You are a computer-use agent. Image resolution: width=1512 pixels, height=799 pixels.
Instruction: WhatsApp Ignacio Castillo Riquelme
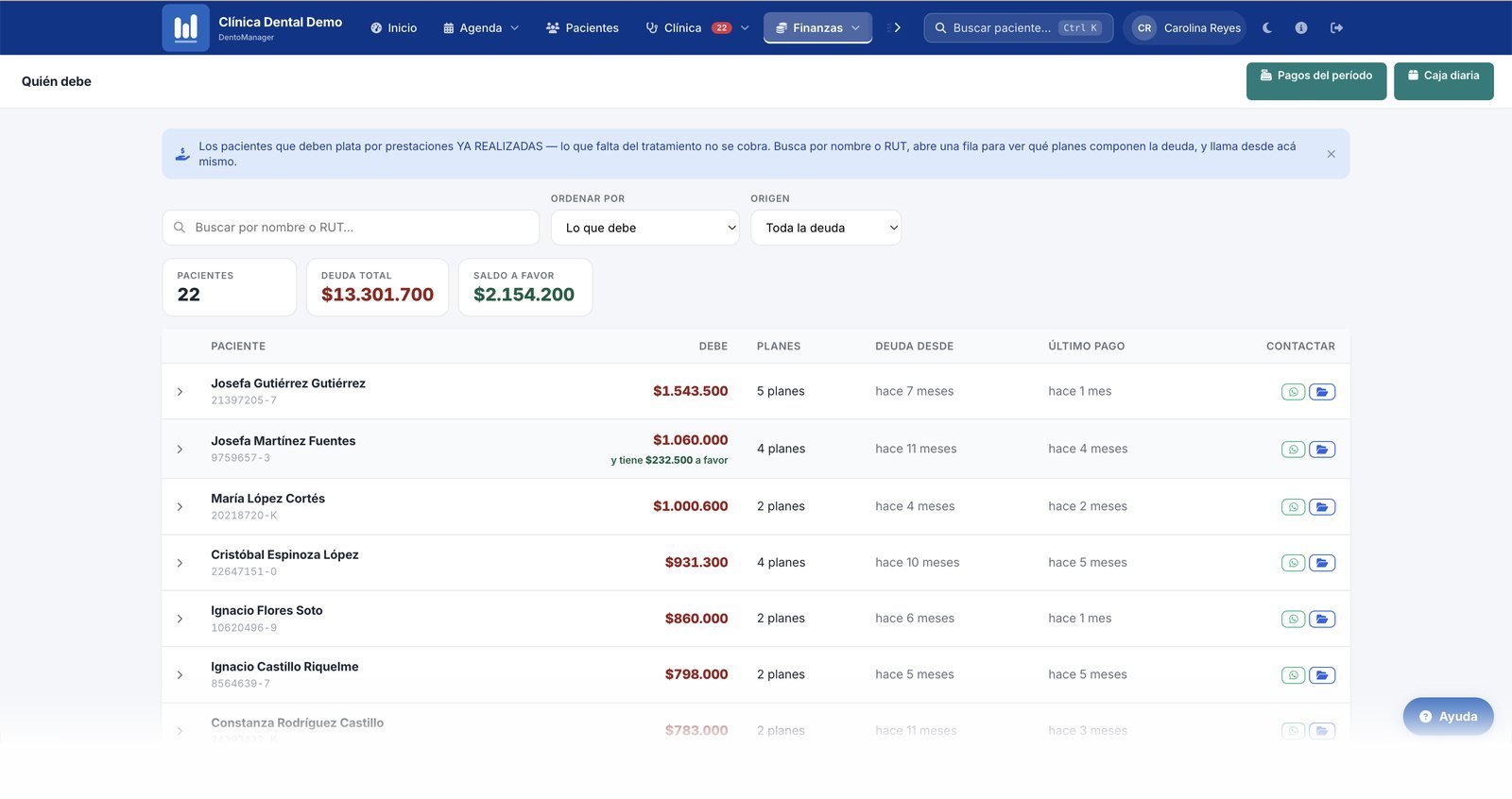pos(1293,675)
